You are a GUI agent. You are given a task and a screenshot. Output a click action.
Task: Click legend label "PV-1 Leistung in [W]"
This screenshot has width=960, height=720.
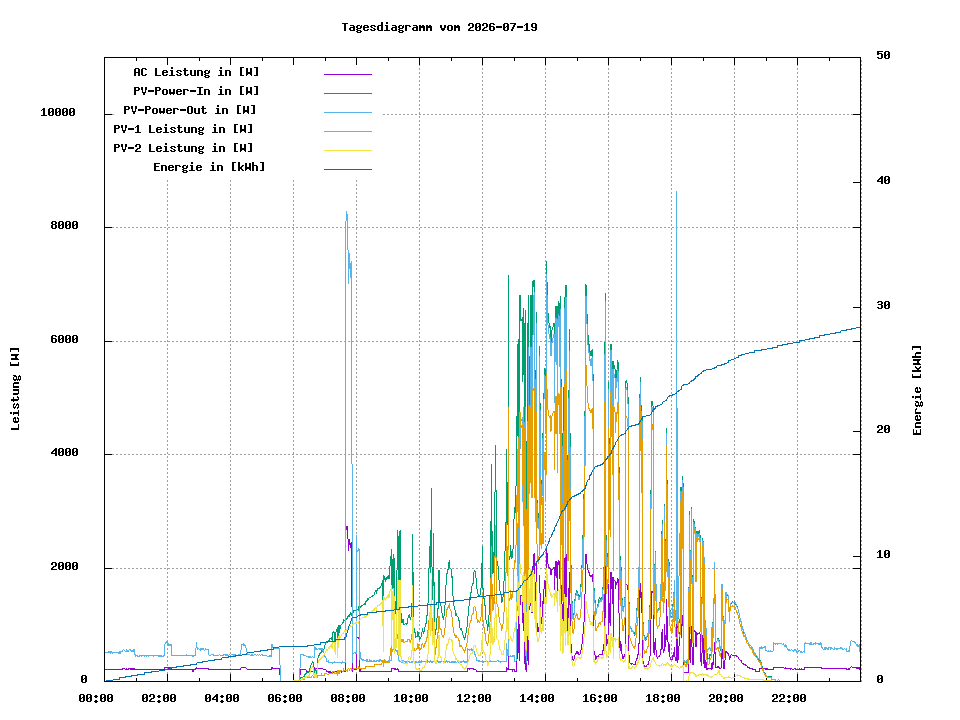click(x=182, y=129)
